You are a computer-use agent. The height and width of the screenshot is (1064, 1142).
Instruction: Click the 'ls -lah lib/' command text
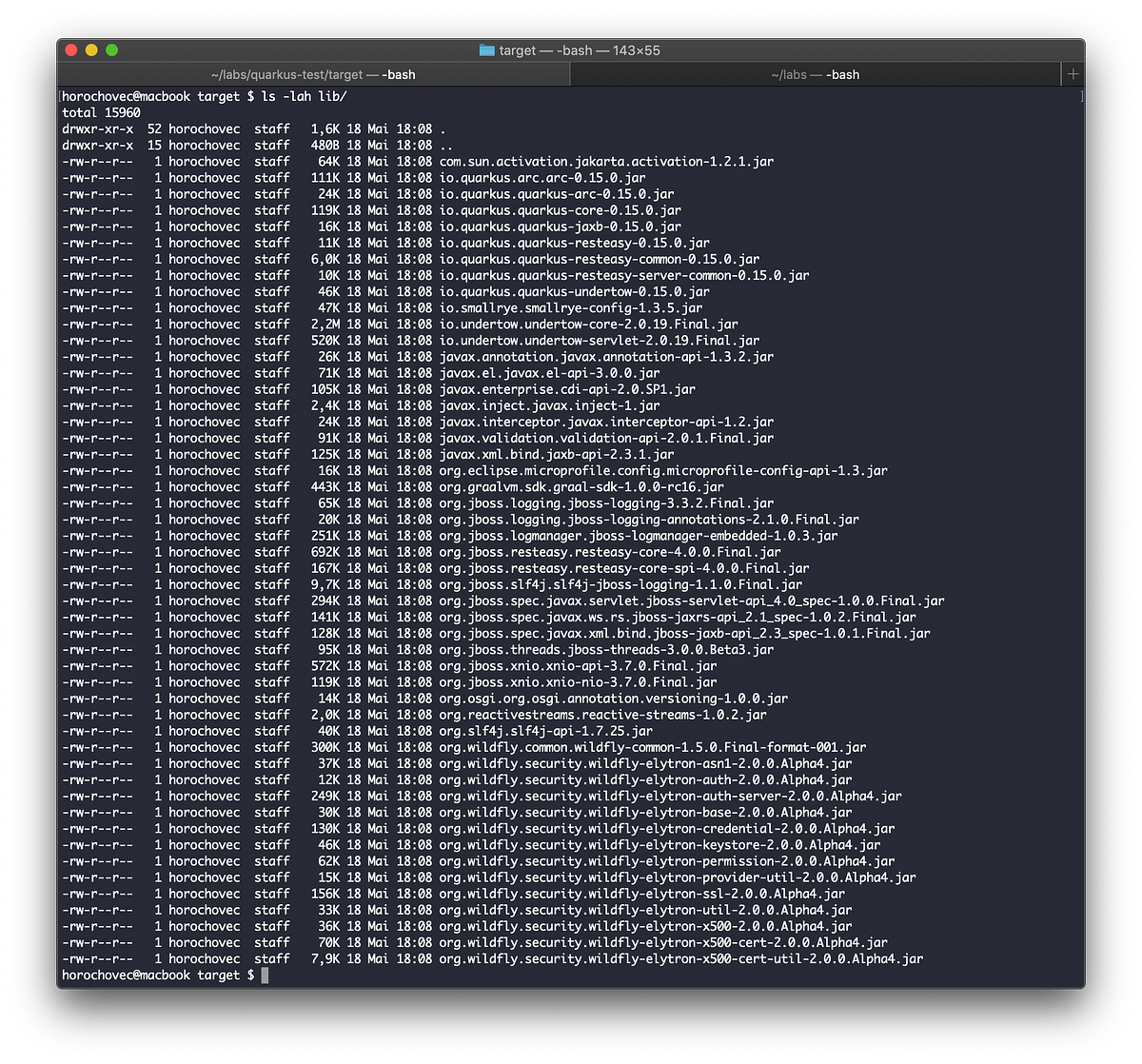click(x=305, y=96)
